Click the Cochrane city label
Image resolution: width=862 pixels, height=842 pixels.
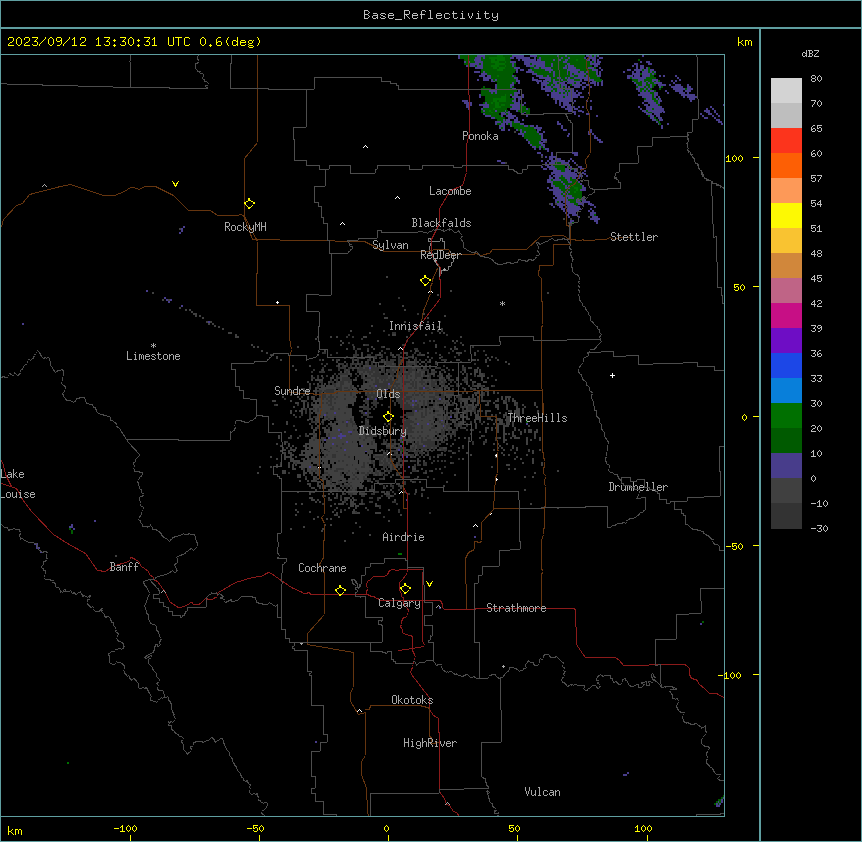[322, 568]
